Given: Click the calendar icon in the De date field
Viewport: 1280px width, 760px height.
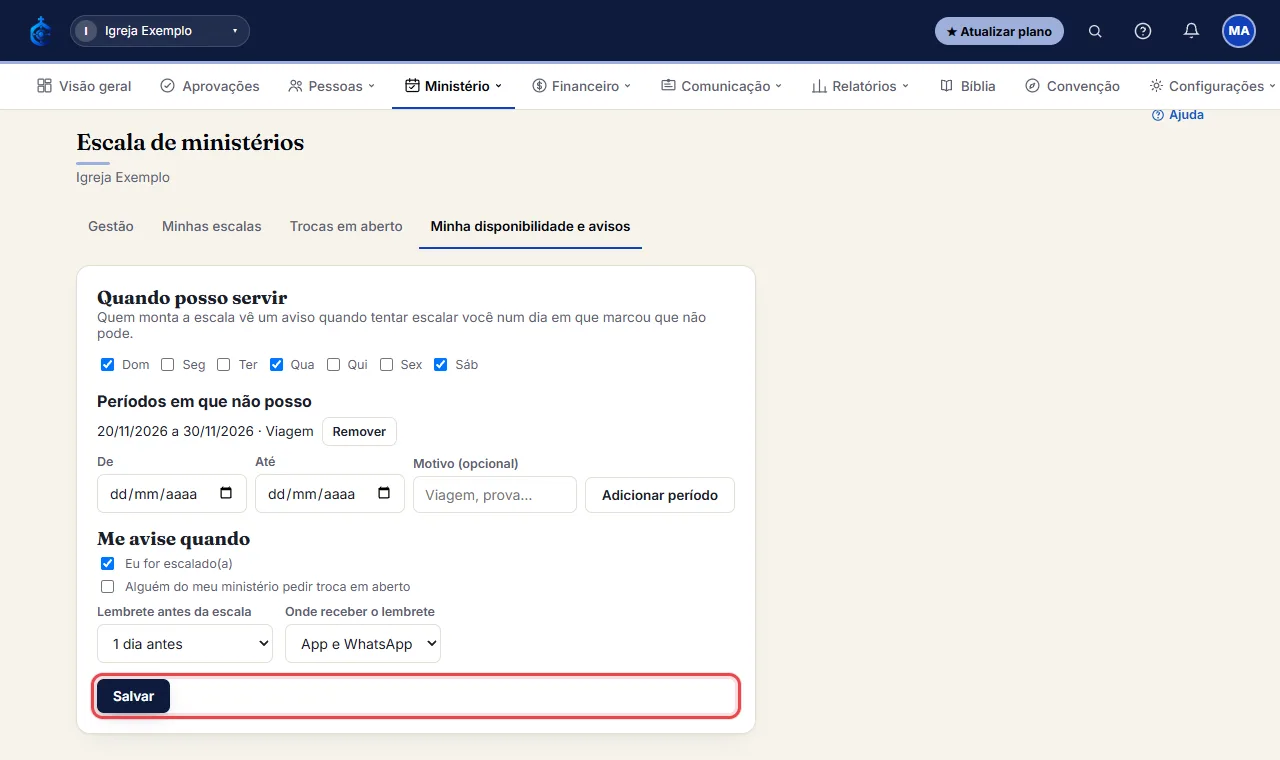Looking at the screenshot, I should [226, 493].
